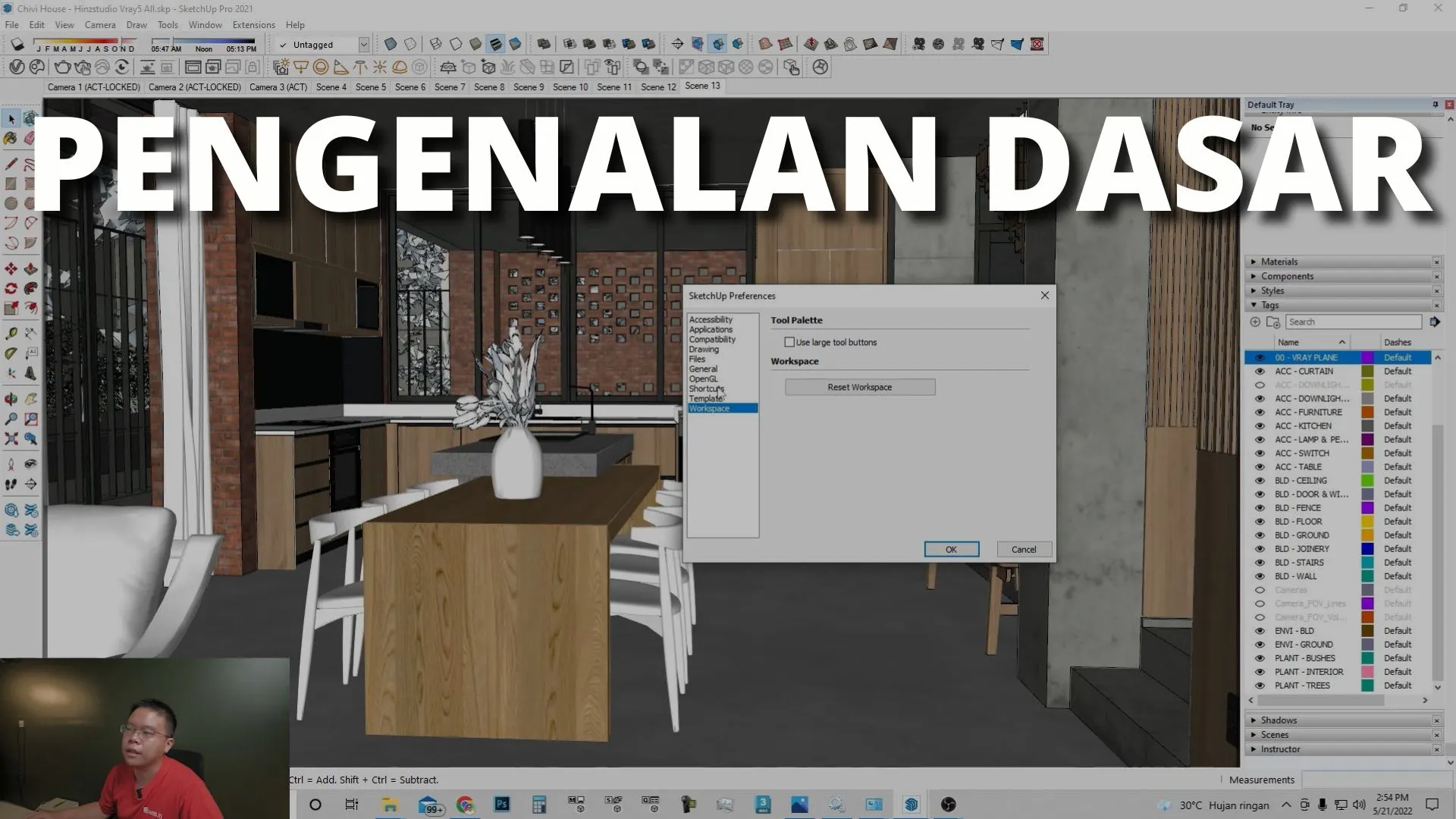Hide the ACC - CURTAIN tag
The height and width of the screenshot is (819, 1456).
tap(1260, 372)
